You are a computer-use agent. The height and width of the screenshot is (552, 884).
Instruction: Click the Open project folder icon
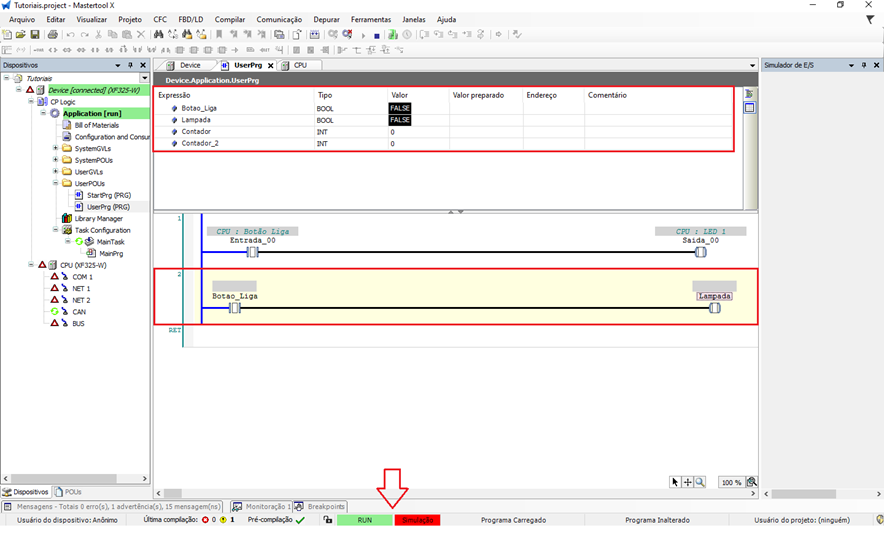click(x=21, y=35)
